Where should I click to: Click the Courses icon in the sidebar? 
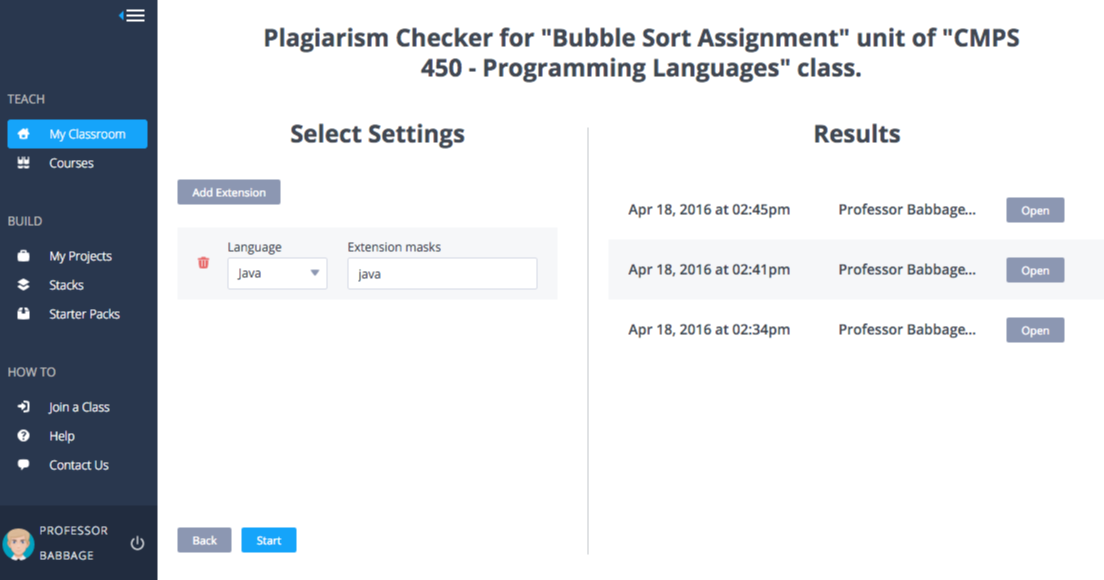(23, 162)
